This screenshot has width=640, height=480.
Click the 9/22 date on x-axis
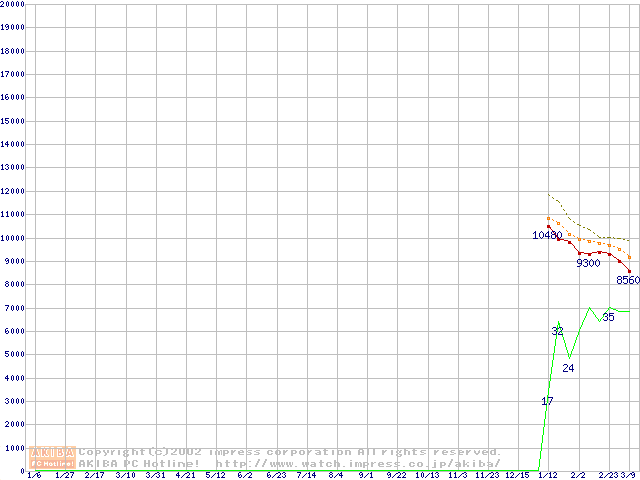(x=397, y=475)
